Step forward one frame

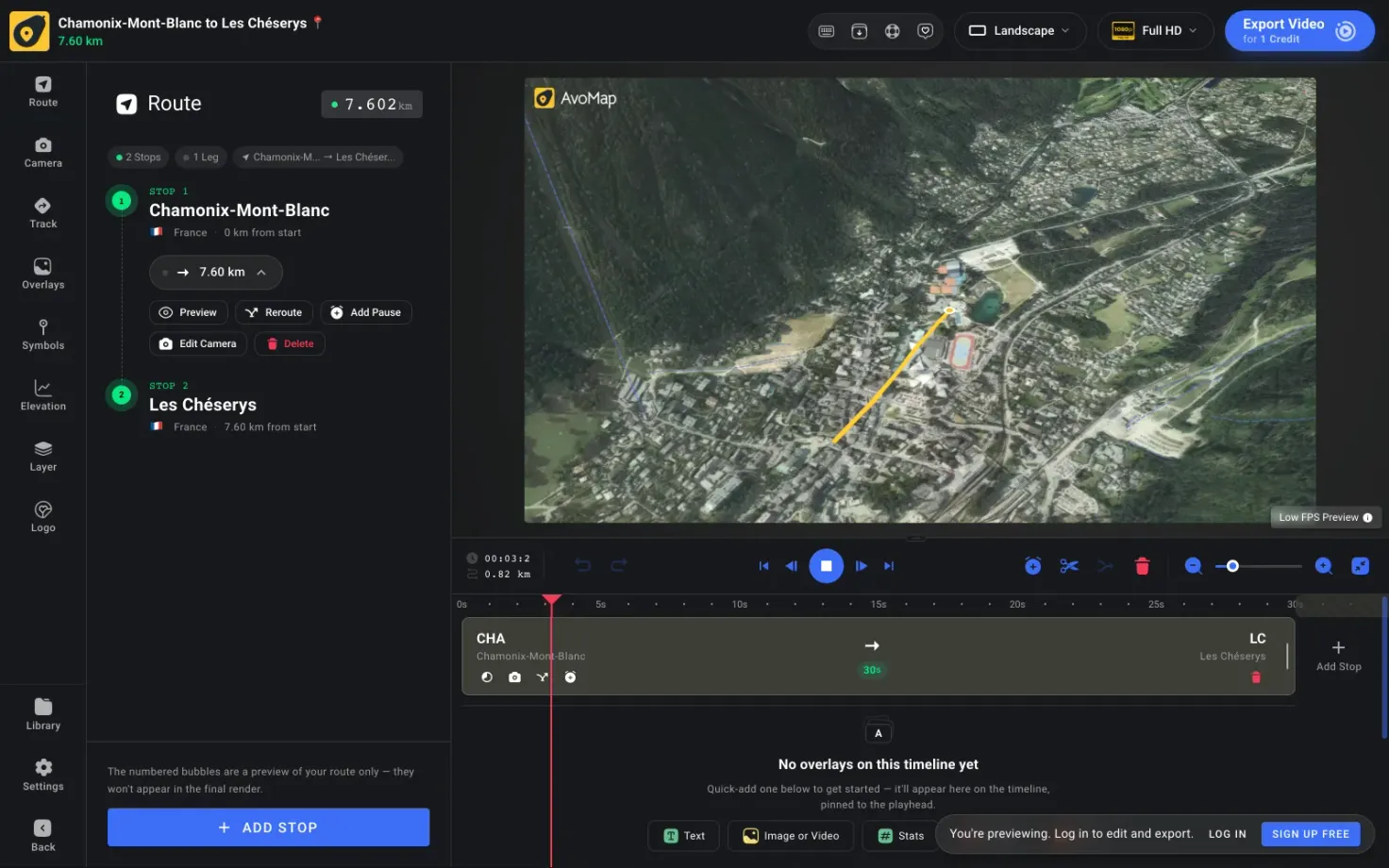(861, 566)
